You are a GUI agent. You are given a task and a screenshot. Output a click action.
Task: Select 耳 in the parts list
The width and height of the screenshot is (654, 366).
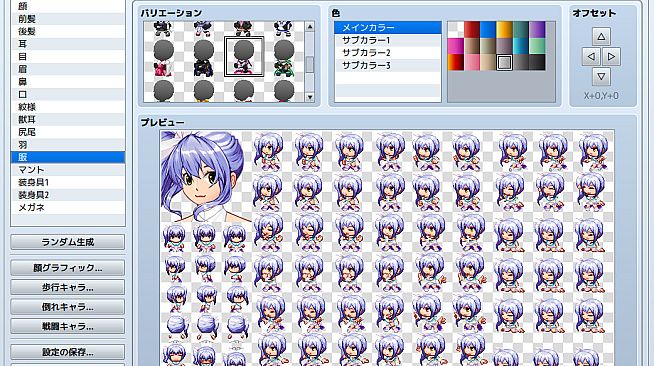[68, 44]
